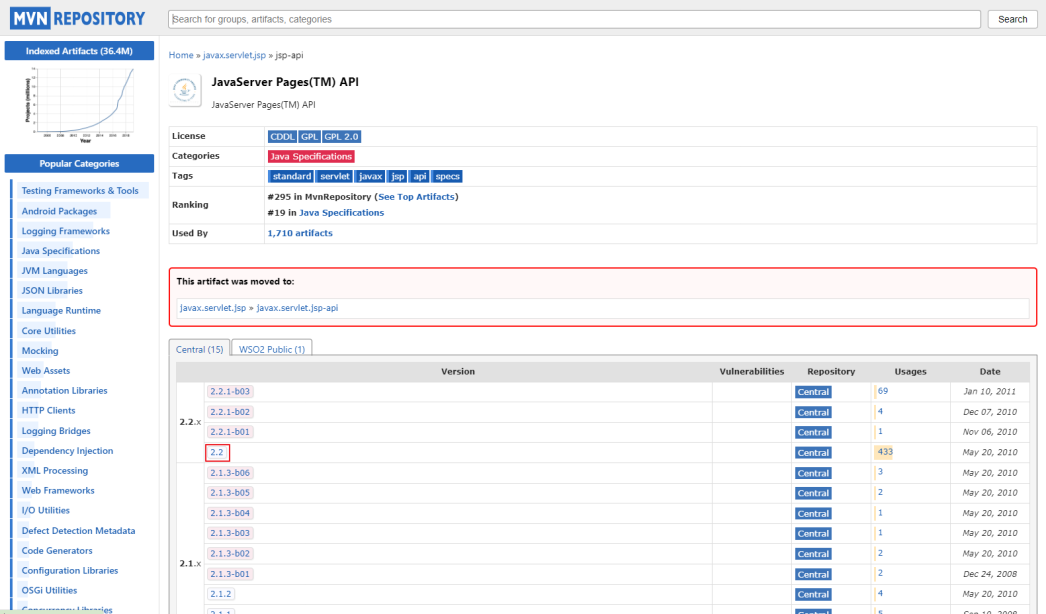This screenshot has height=614, width=1046.
Task: Open Testing Frameworks & Tools category
Action: click(80, 191)
